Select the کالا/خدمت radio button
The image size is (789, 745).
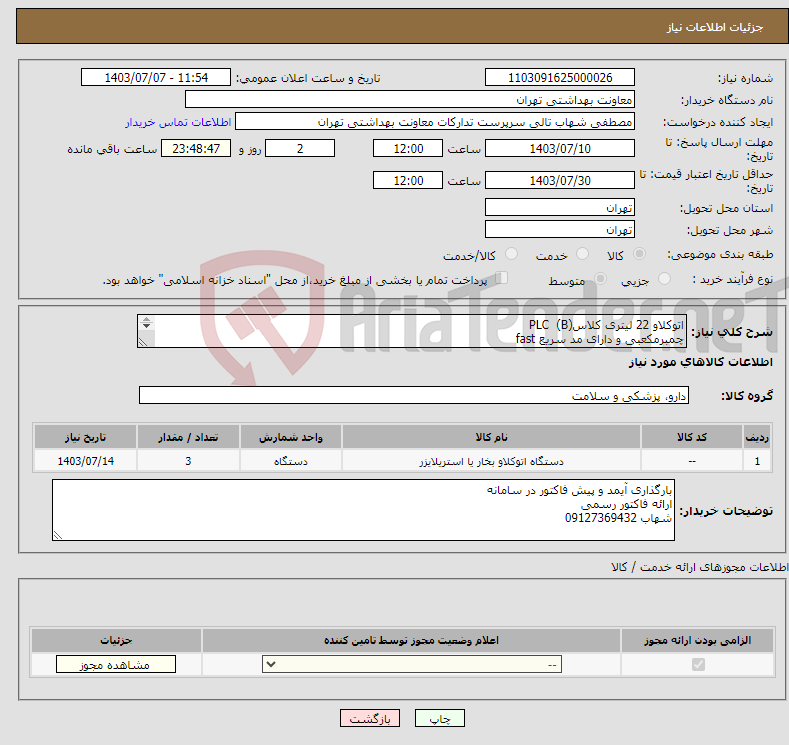(511, 254)
